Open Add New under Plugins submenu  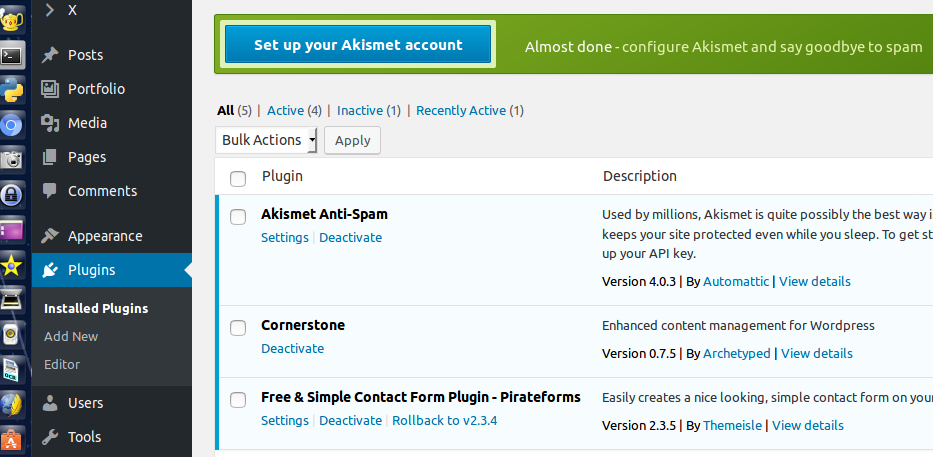click(71, 336)
